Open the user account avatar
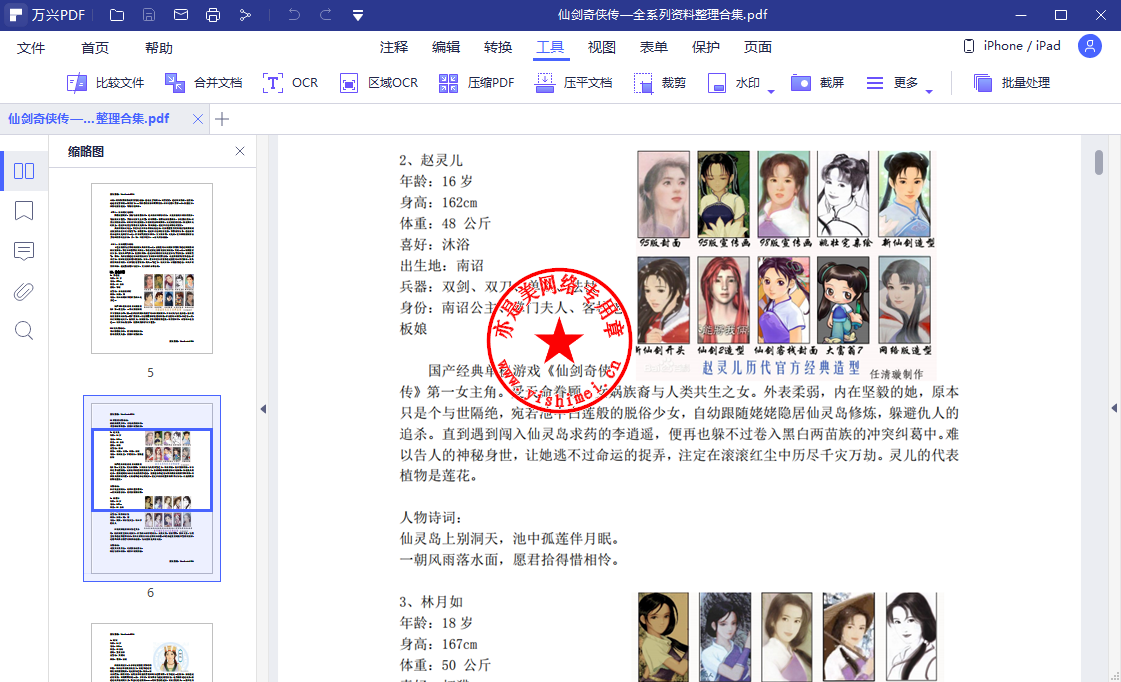Viewport: 1121px width, 682px height. pyautogui.click(x=1090, y=46)
